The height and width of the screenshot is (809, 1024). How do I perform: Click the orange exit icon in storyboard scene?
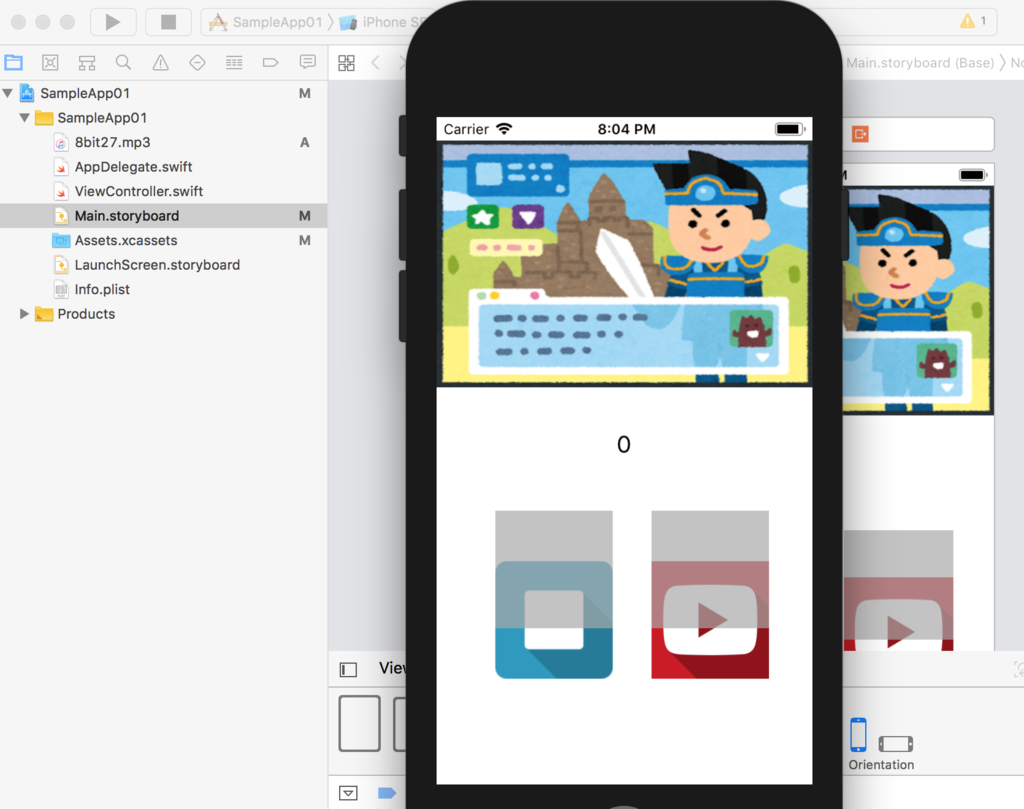coord(860,135)
